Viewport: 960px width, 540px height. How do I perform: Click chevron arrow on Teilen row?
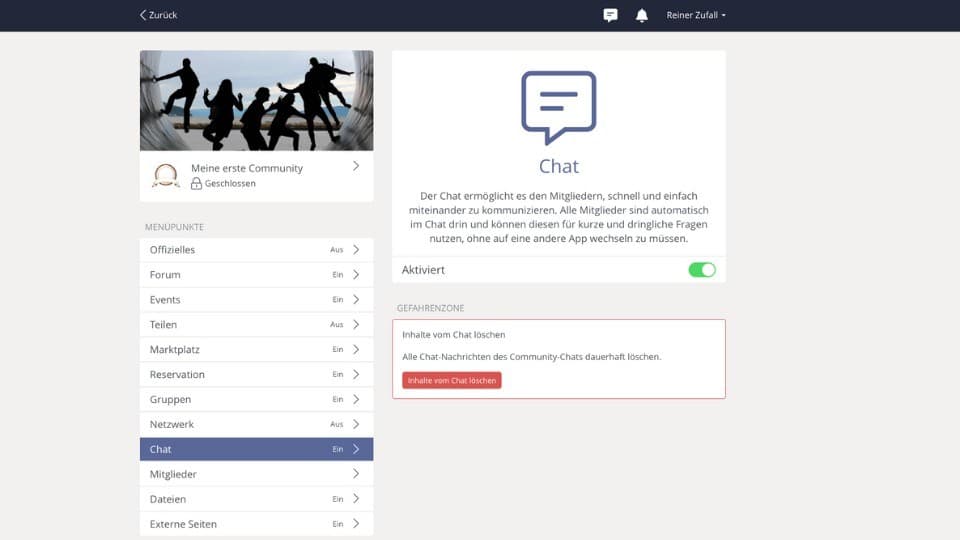(356, 324)
